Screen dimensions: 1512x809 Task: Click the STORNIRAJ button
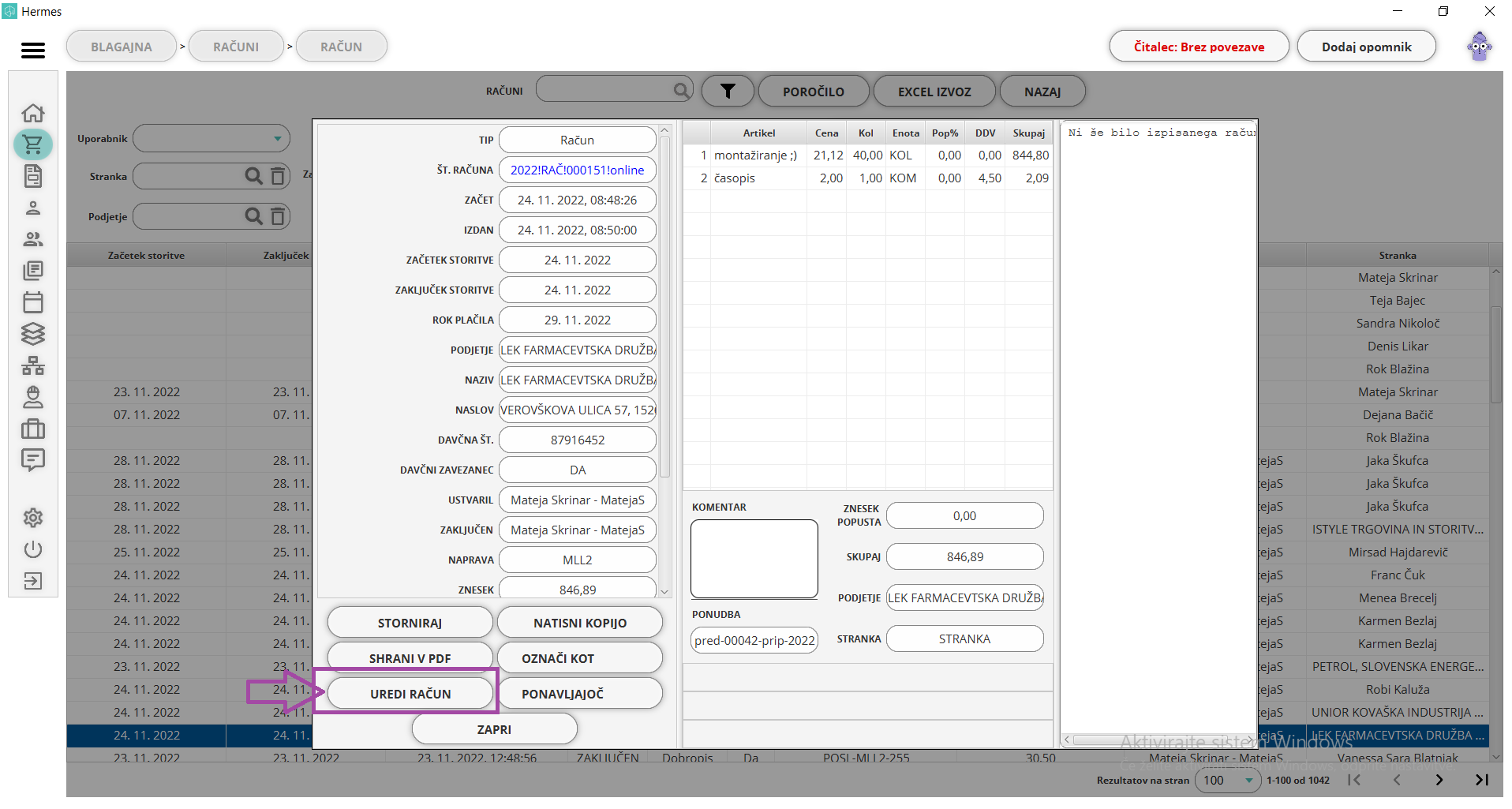[x=410, y=623]
